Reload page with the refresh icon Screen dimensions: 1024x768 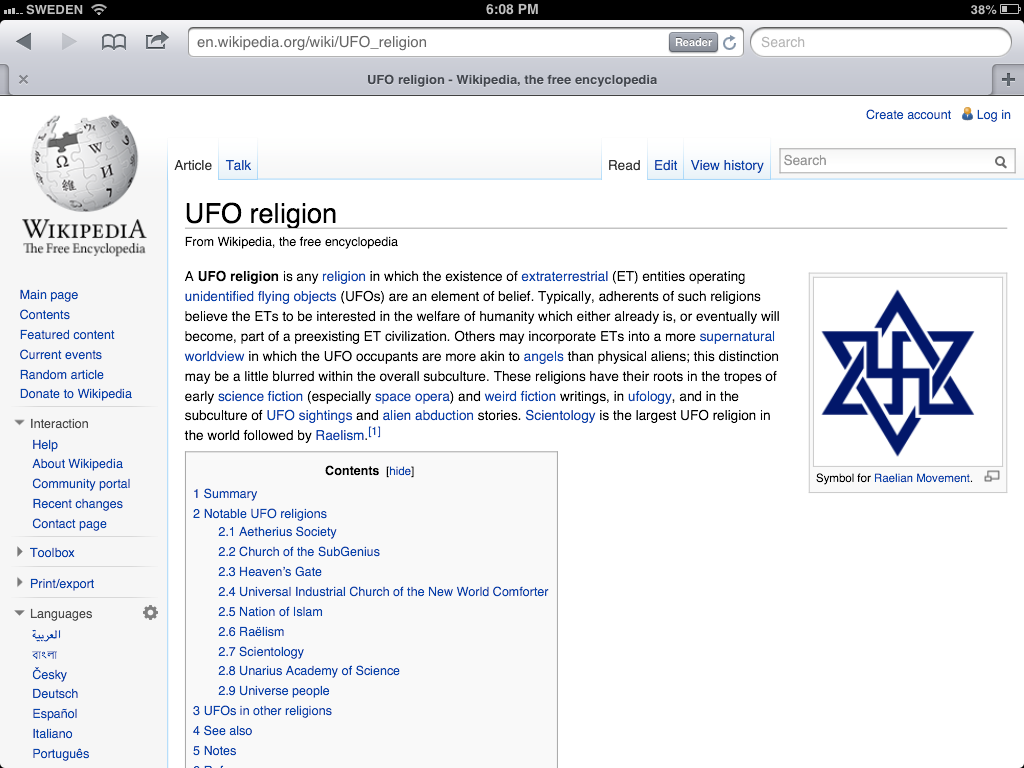click(730, 42)
